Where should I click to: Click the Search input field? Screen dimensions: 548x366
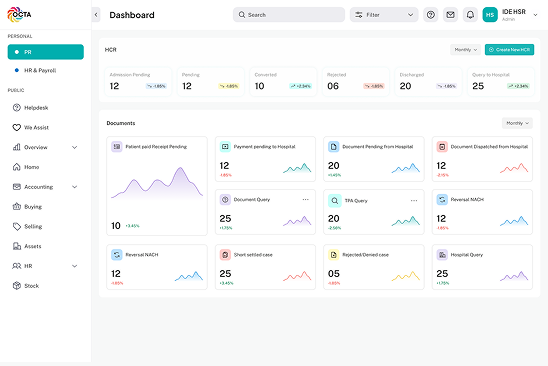[x=289, y=15]
